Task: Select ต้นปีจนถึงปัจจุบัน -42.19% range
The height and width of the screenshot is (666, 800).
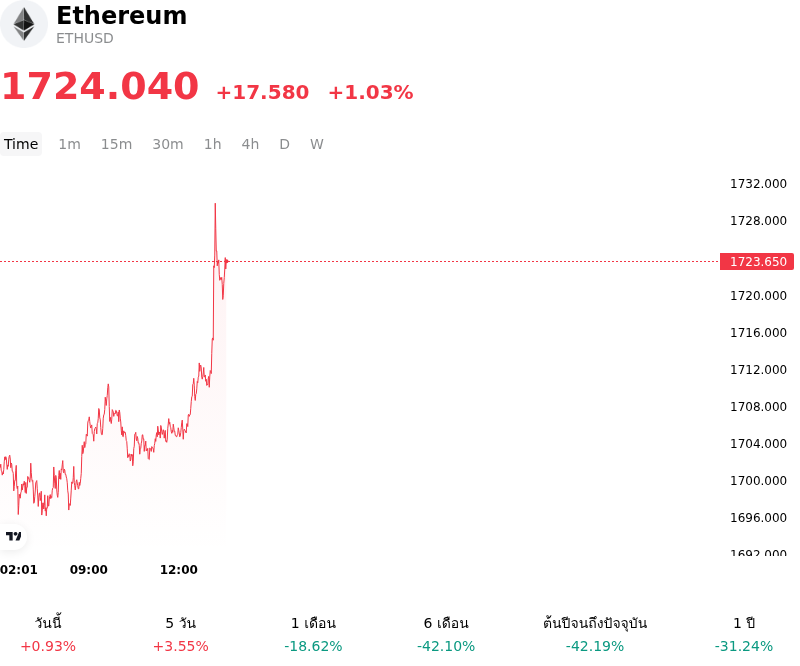Action: pos(595,634)
